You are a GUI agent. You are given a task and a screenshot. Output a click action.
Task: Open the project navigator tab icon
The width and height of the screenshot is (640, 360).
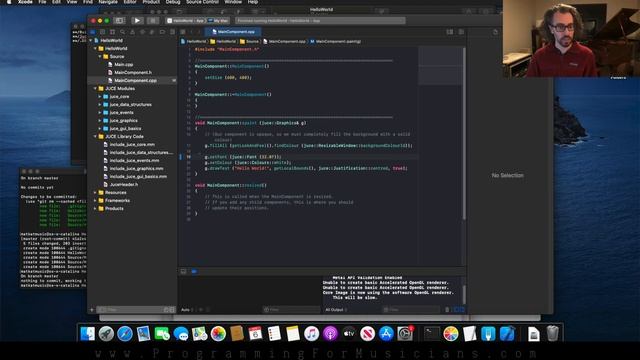coord(93,32)
